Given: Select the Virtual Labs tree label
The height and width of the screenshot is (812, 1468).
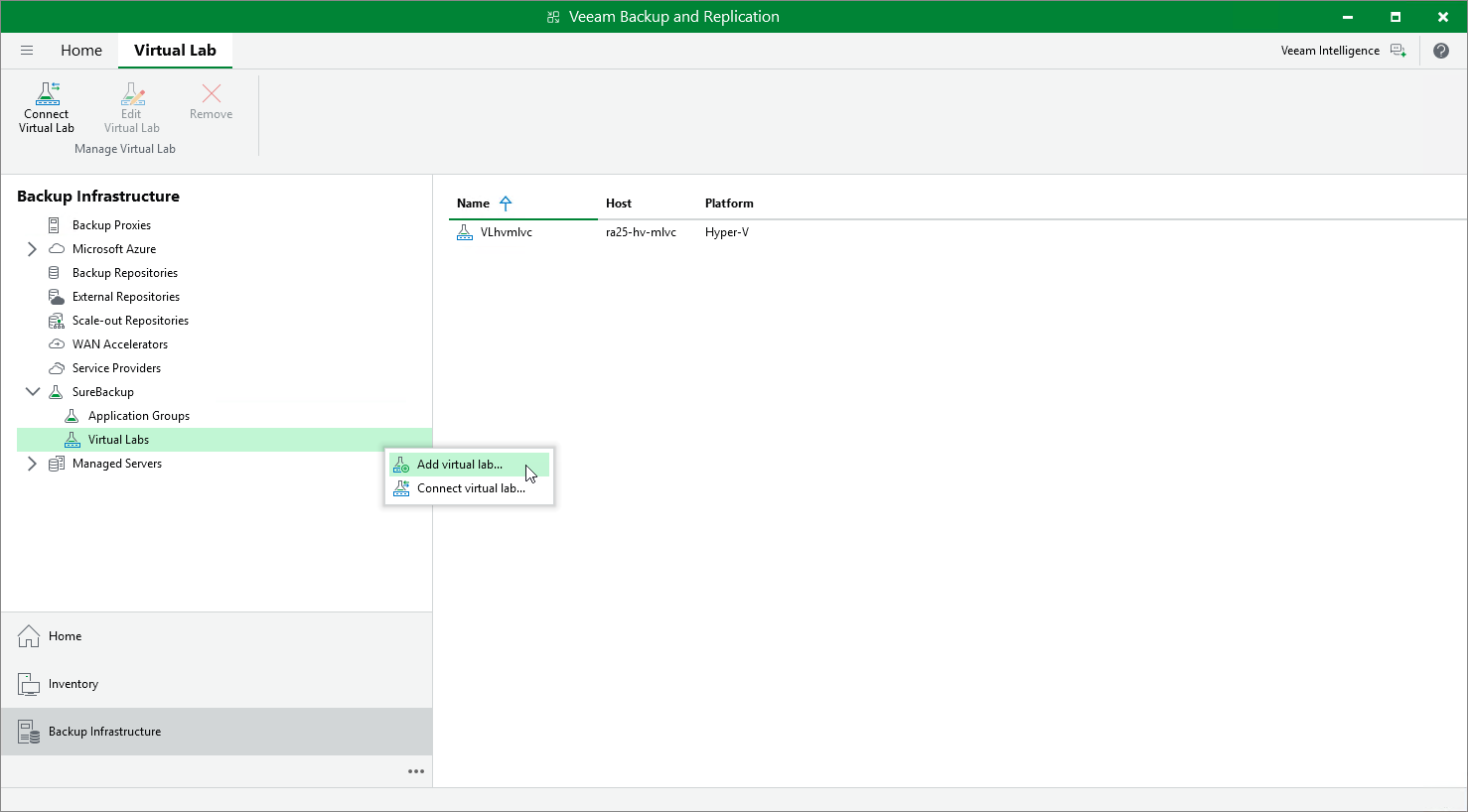Looking at the screenshot, I should 118,440.
